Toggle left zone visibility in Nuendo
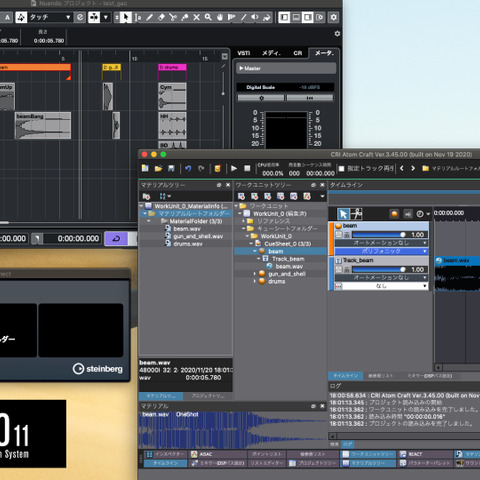480x480 pixels. coord(284,17)
